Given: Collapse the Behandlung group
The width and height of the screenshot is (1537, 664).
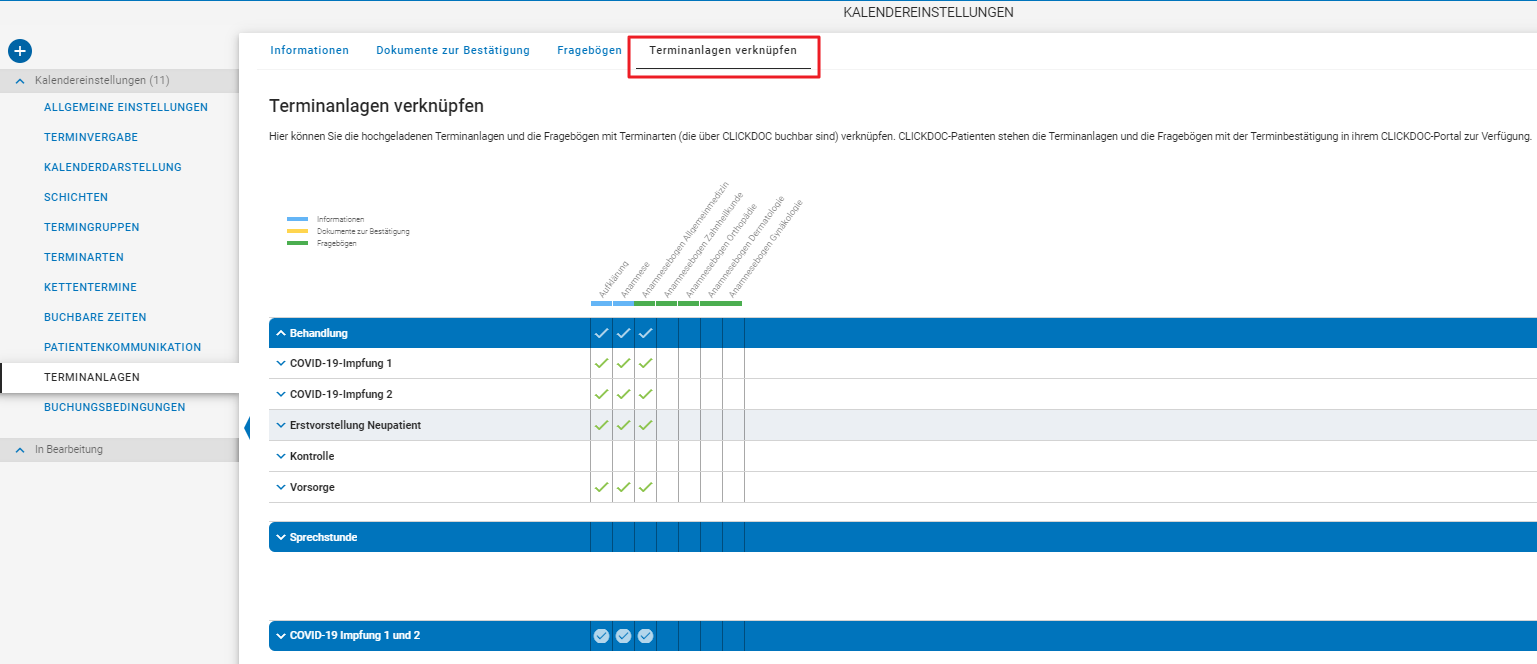Looking at the screenshot, I should [x=281, y=333].
